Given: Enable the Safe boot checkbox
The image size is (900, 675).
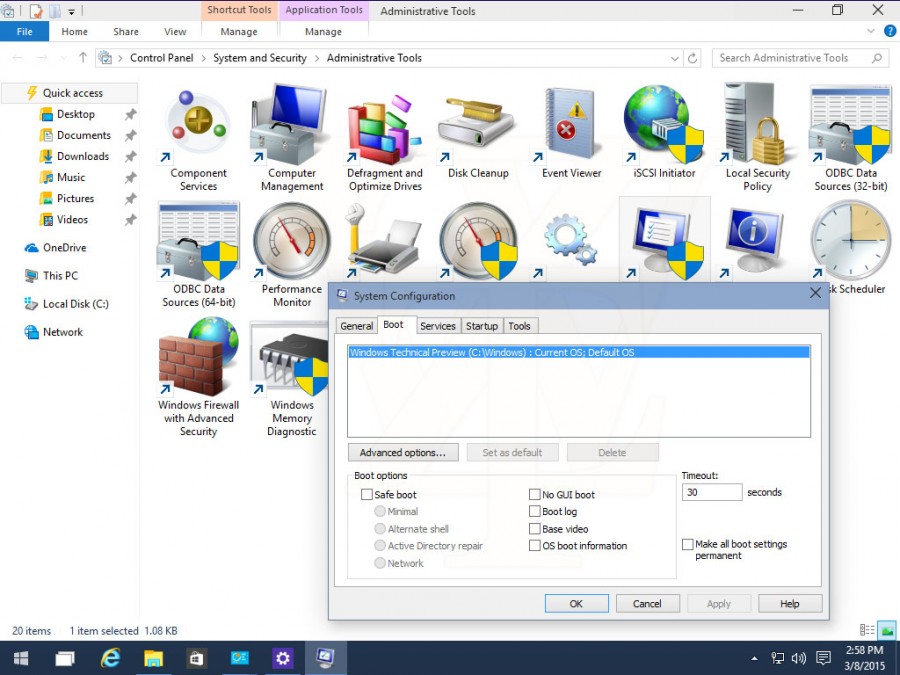Looking at the screenshot, I should tap(366, 494).
